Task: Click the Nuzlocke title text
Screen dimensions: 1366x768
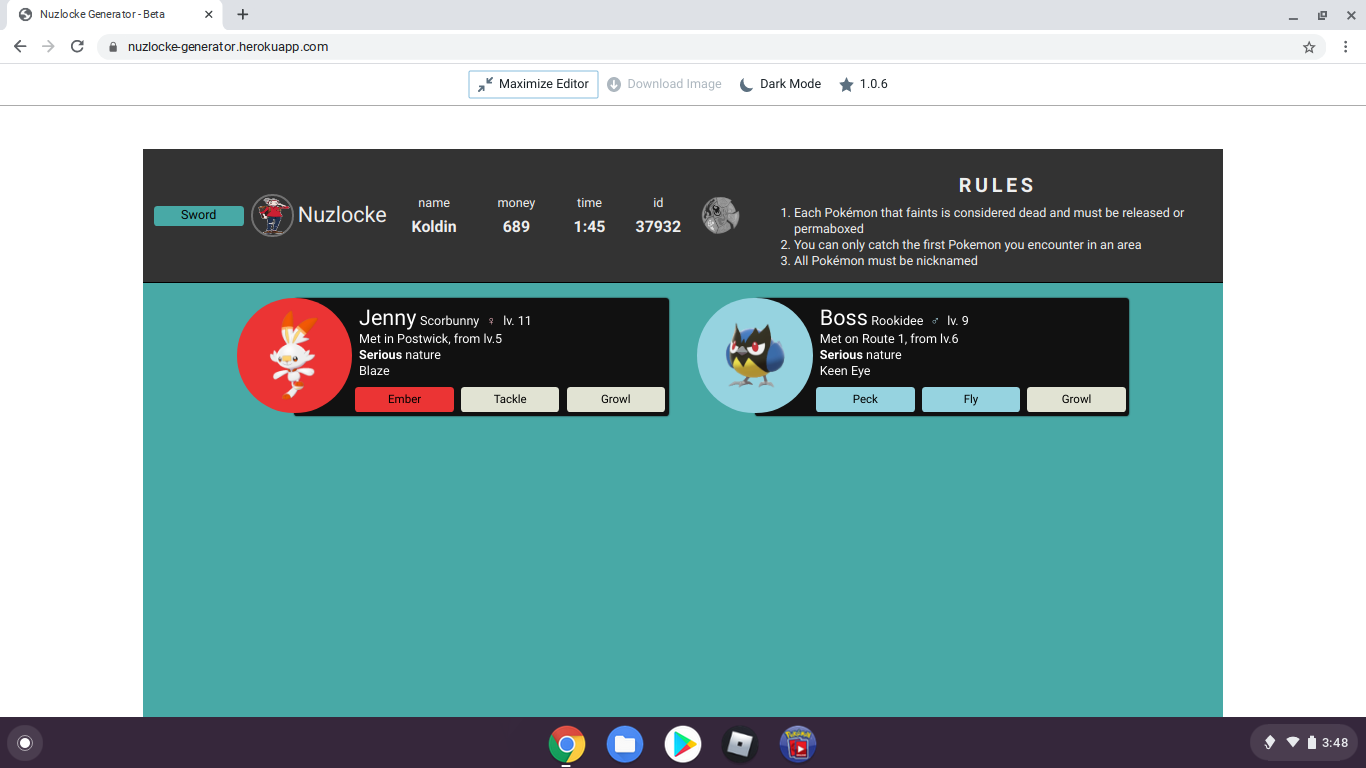Action: point(342,215)
